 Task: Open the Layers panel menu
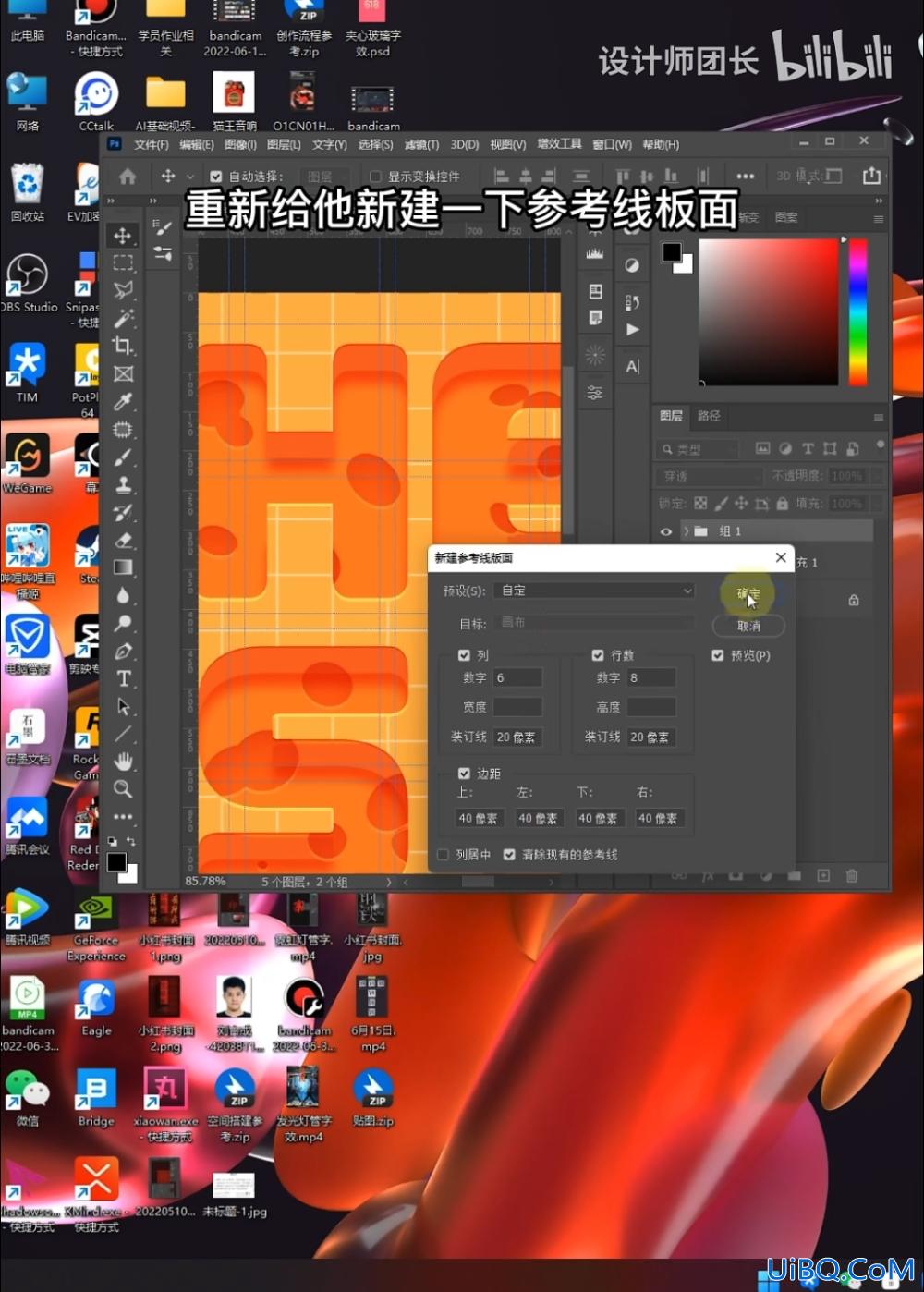coord(878,418)
